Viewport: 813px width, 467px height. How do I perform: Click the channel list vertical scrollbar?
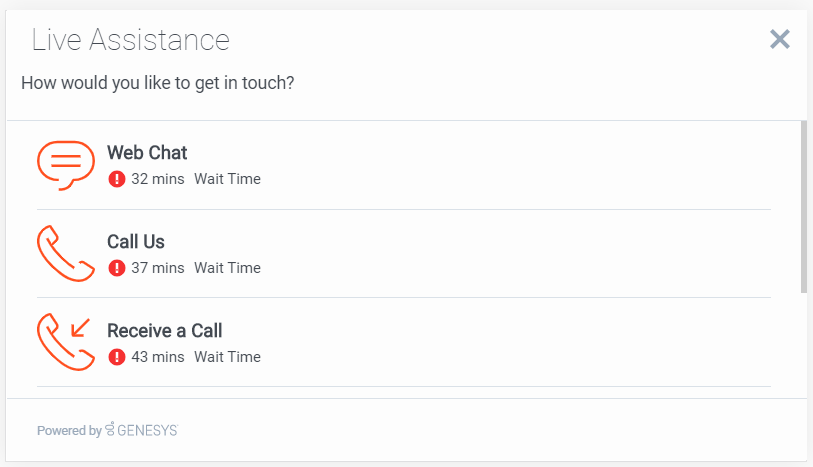click(x=804, y=207)
